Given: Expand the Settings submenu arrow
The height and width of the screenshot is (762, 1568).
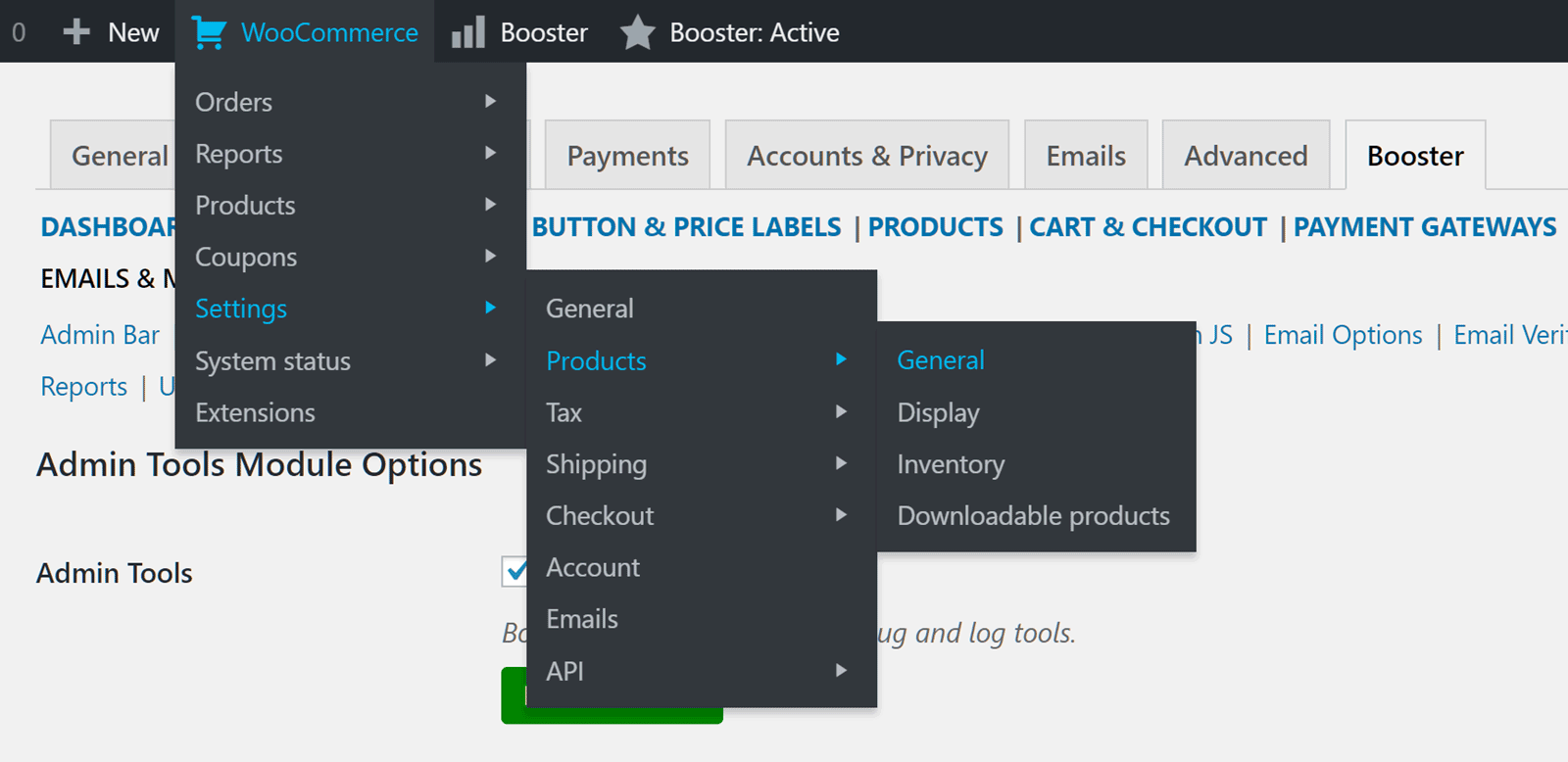Looking at the screenshot, I should [490, 308].
